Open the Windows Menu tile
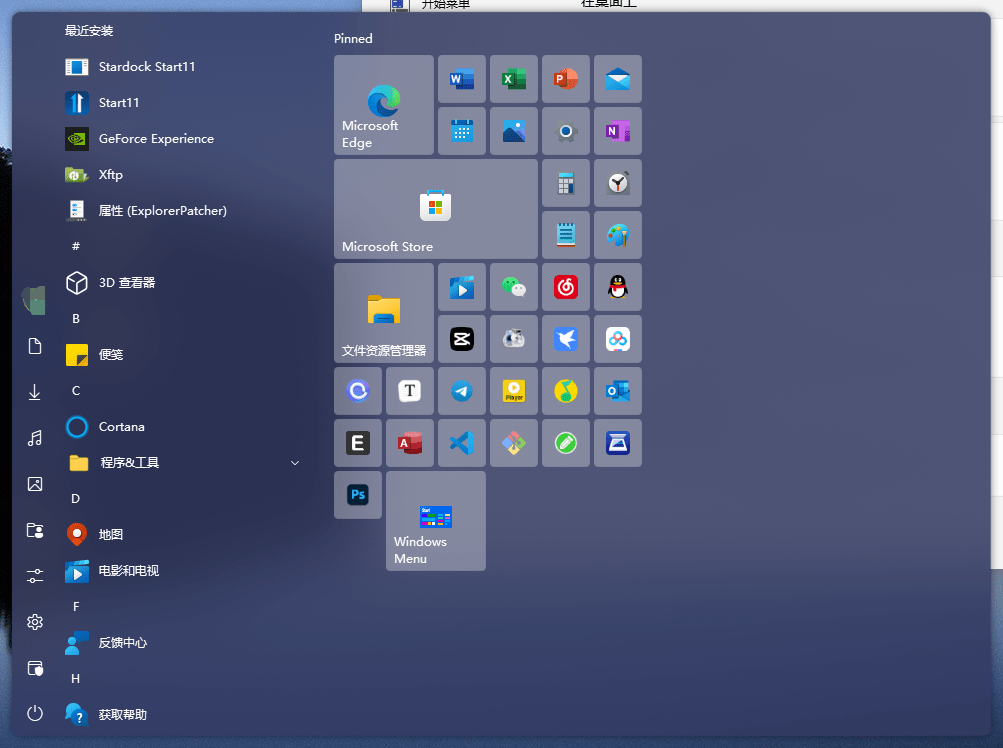The image size is (1003, 748). click(x=436, y=521)
